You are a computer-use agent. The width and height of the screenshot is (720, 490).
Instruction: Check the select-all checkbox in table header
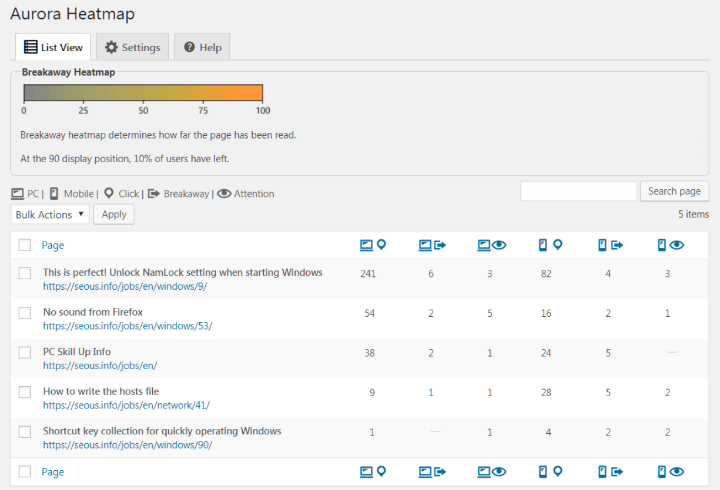click(25, 245)
